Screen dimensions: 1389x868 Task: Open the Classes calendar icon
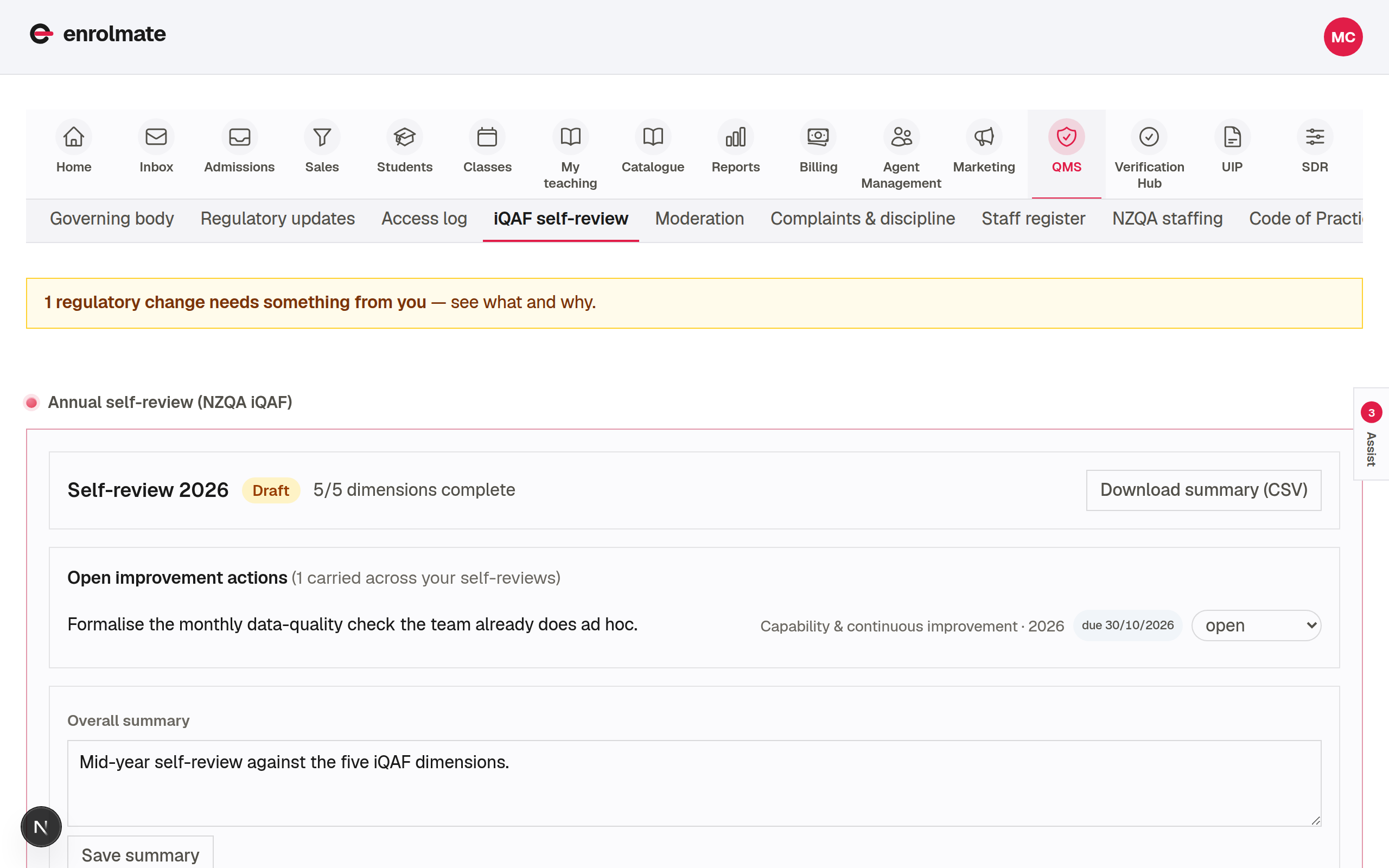pos(487,137)
